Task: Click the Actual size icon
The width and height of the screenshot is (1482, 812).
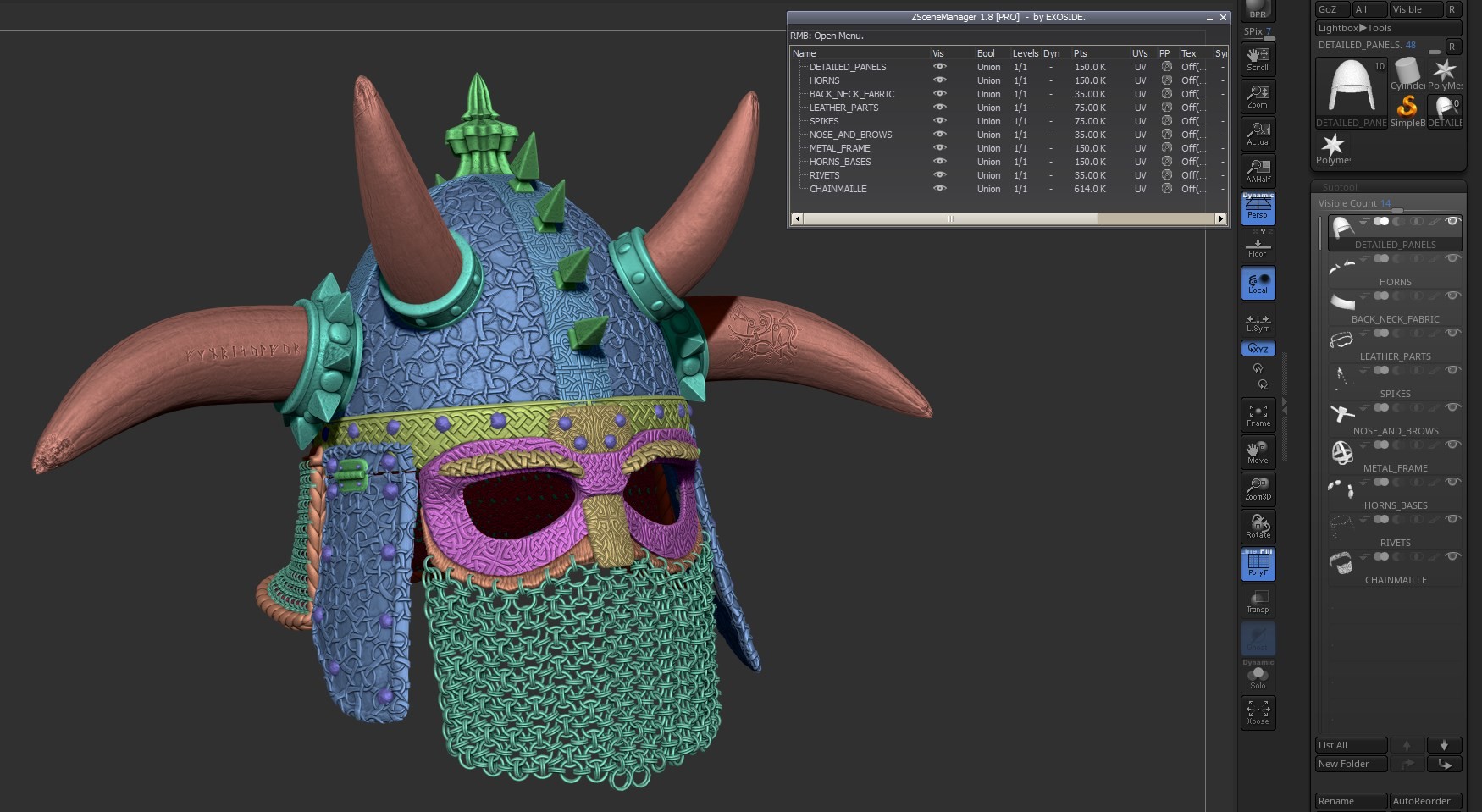Action: [1258, 132]
